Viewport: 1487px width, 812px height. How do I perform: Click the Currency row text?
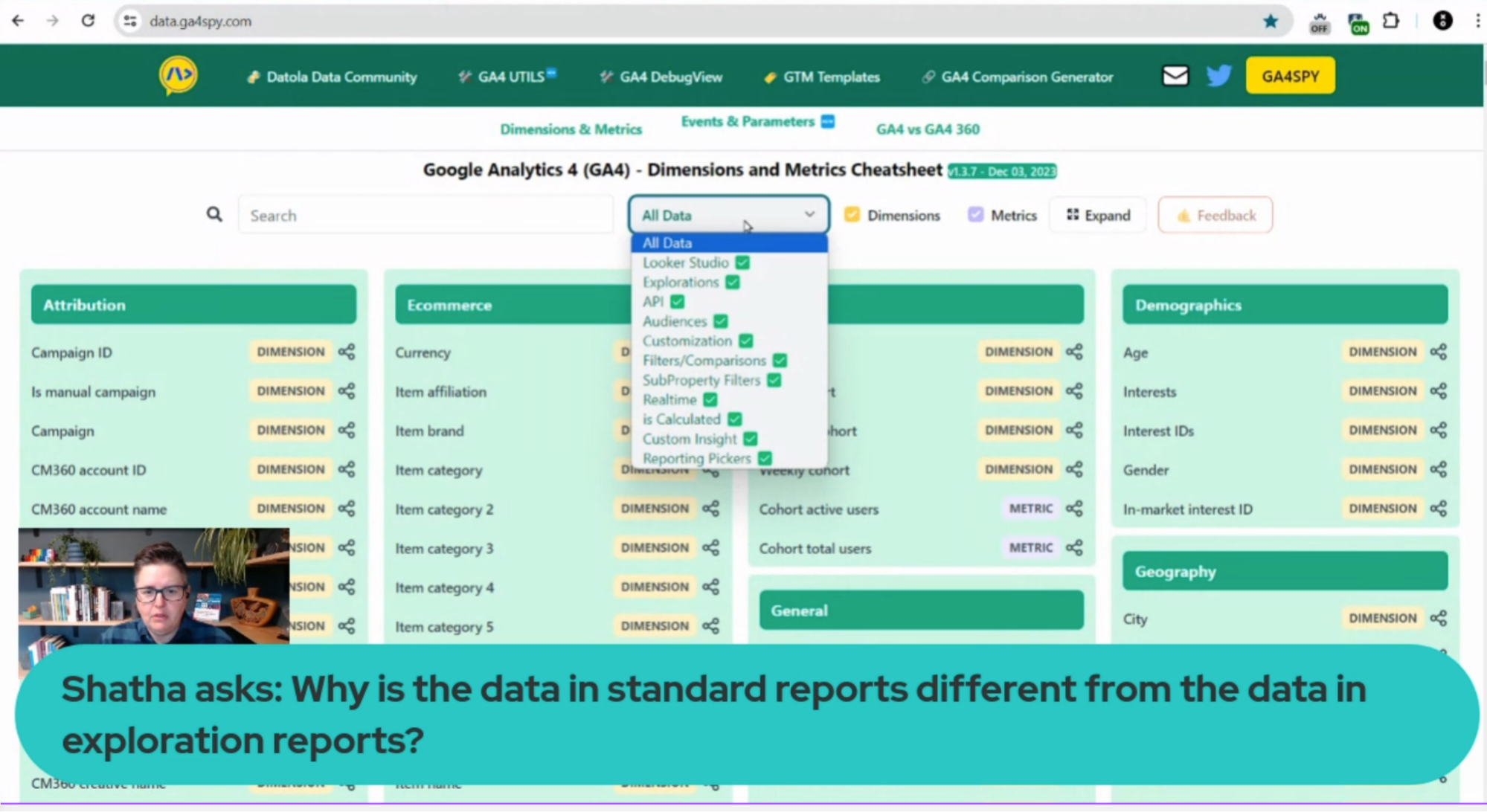coord(423,352)
